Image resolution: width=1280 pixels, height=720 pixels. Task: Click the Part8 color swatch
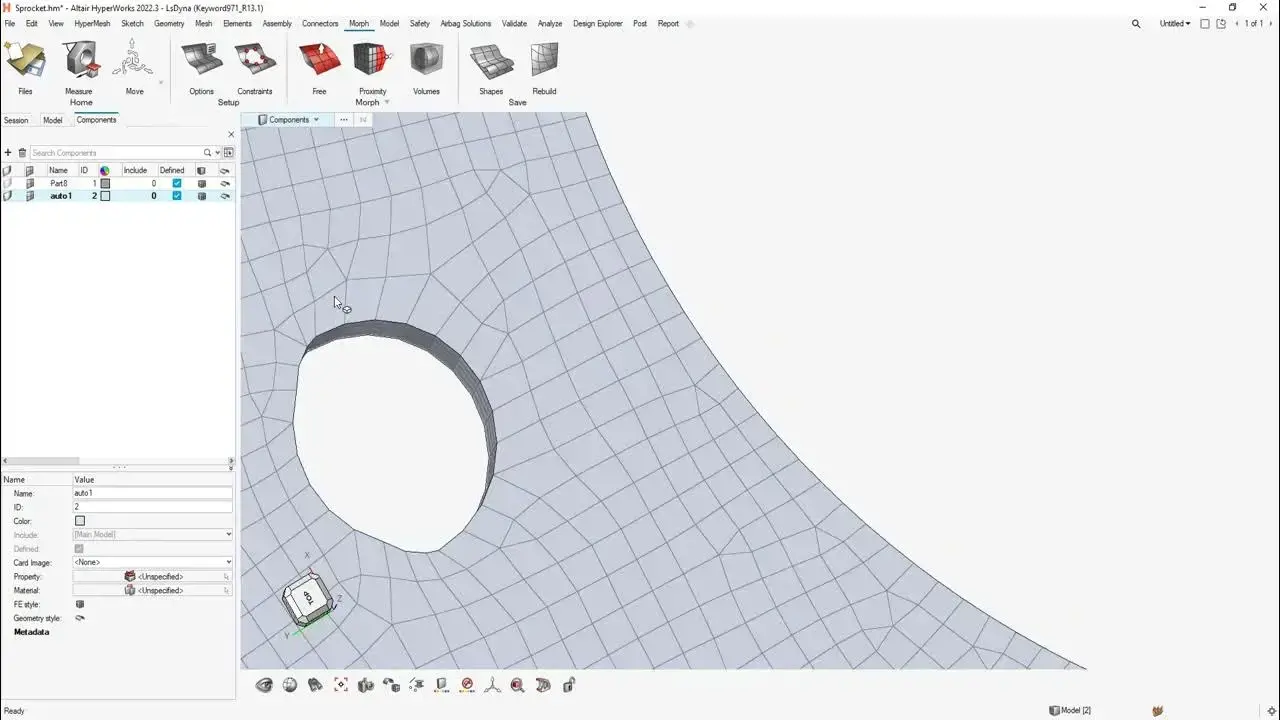click(105, 184)
